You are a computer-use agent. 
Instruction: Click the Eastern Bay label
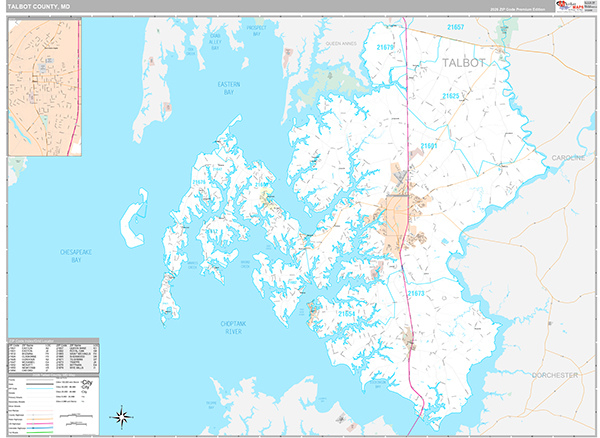[x=230, y=89]
